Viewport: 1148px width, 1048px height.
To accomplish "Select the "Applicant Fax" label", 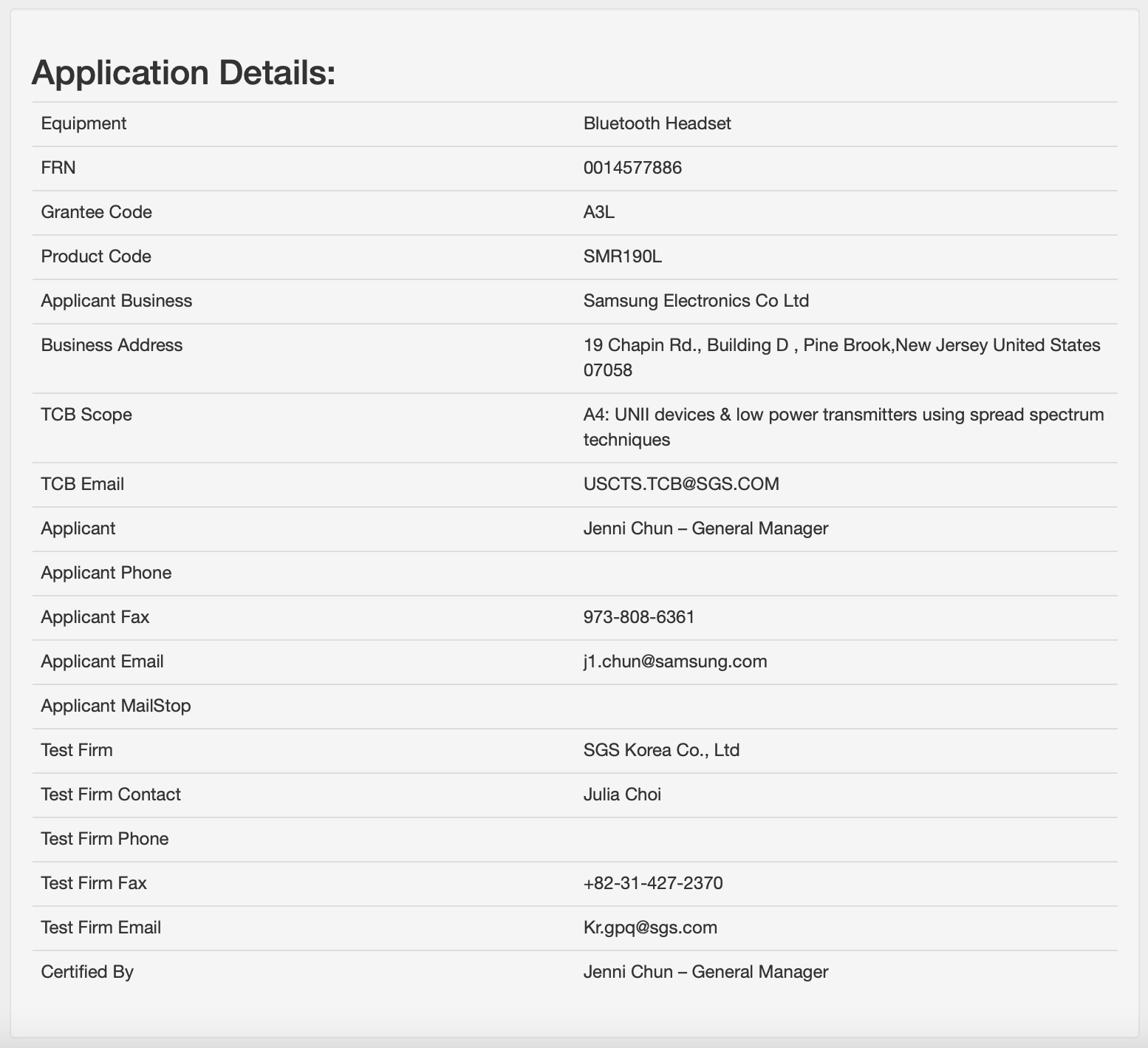I will [x=95, y=617].
